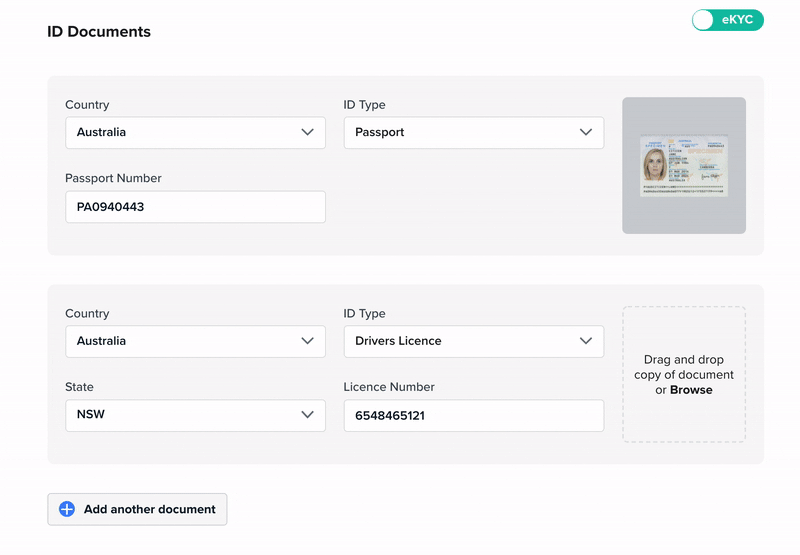Open the ID Type dropdown showing Drivers Licence
Image resolution: width=800 pixels, height=555 pixels.
point(473,341)
